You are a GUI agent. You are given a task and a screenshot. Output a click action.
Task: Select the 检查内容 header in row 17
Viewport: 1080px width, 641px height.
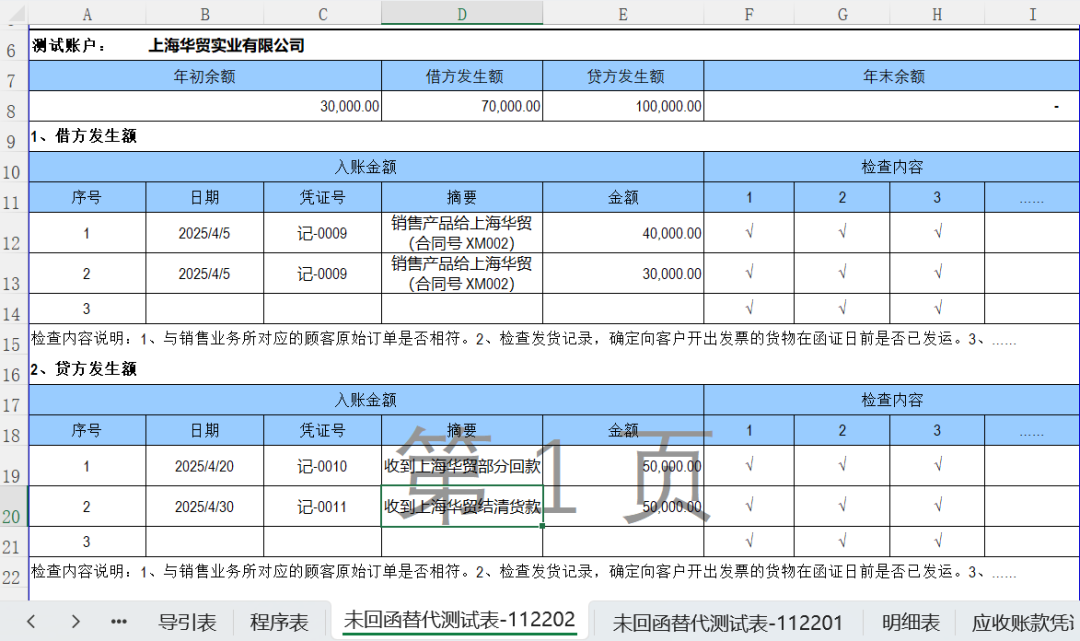(x=892, y=399)
